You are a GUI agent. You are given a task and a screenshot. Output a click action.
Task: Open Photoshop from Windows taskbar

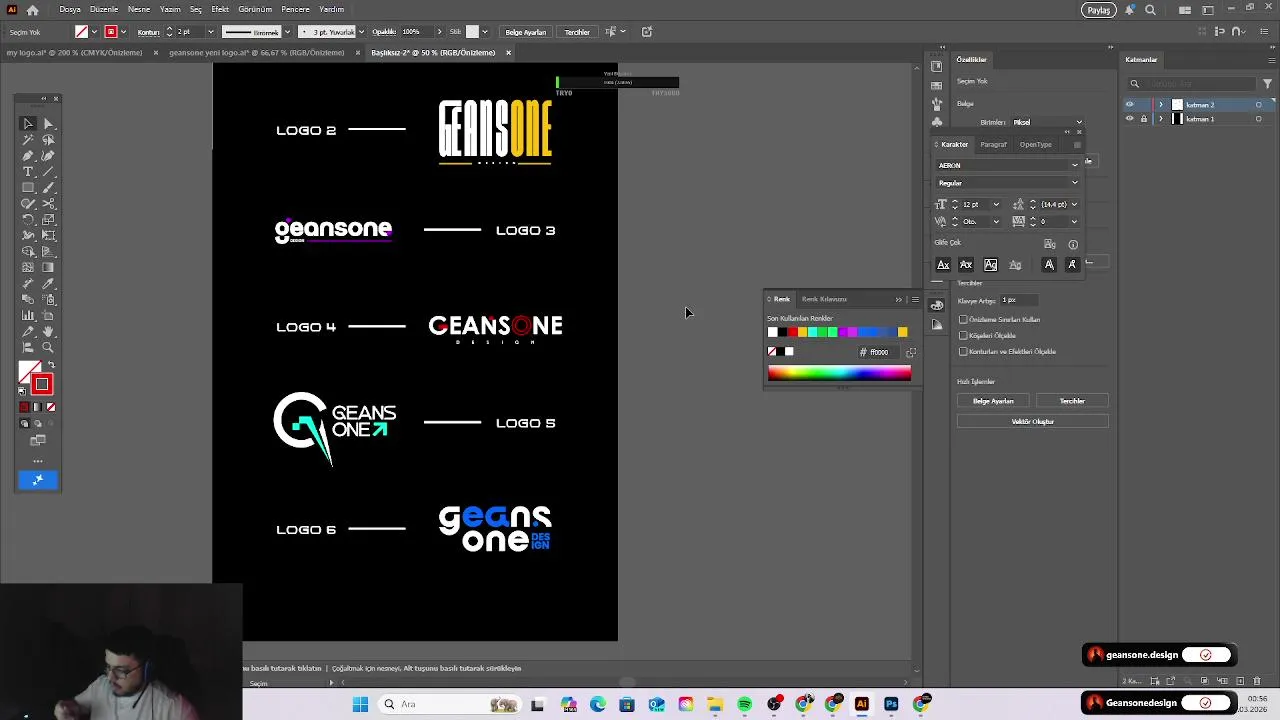[x=891, y=704]
